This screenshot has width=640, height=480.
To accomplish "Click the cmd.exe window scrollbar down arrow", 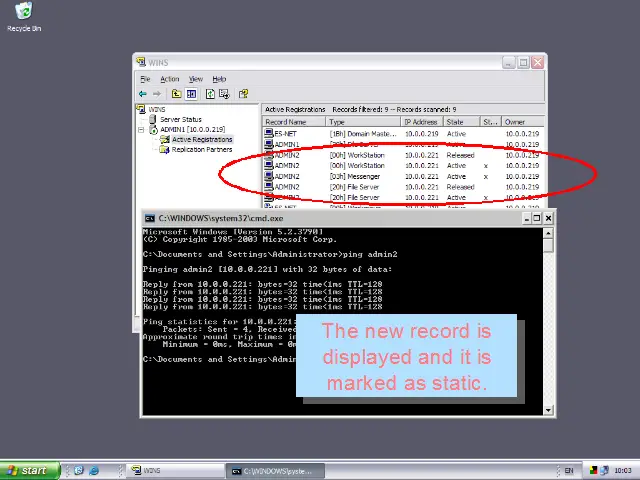I will [548, 409].
